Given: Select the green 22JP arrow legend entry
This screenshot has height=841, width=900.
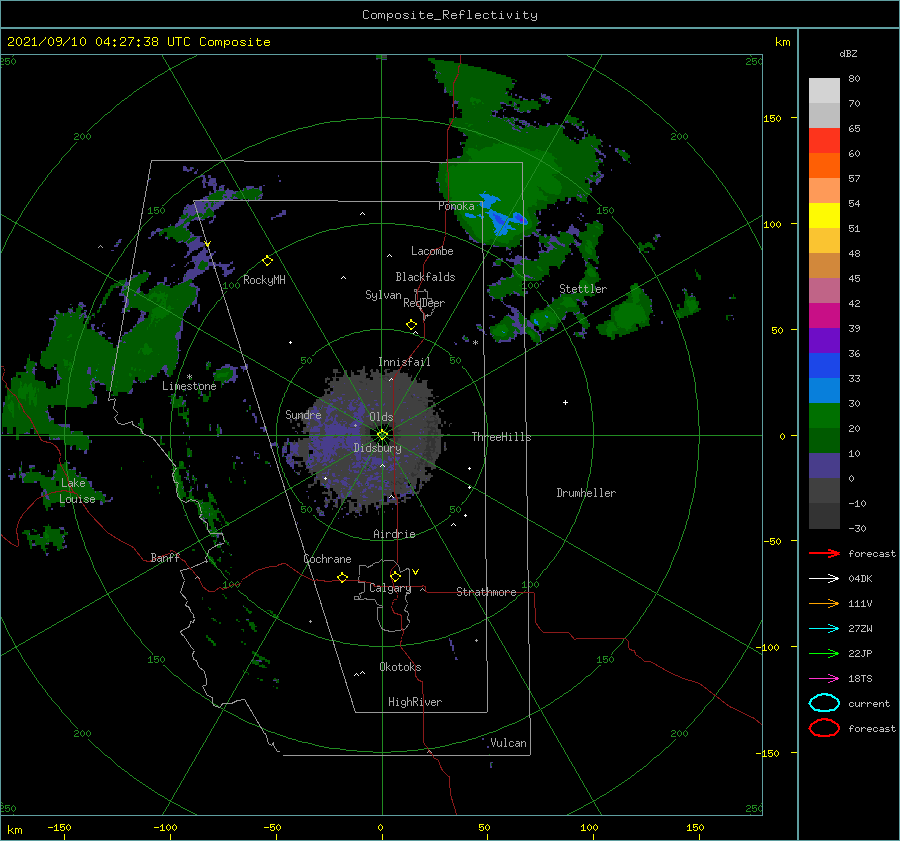Looking at the screenshot, I should pos(824,653).
